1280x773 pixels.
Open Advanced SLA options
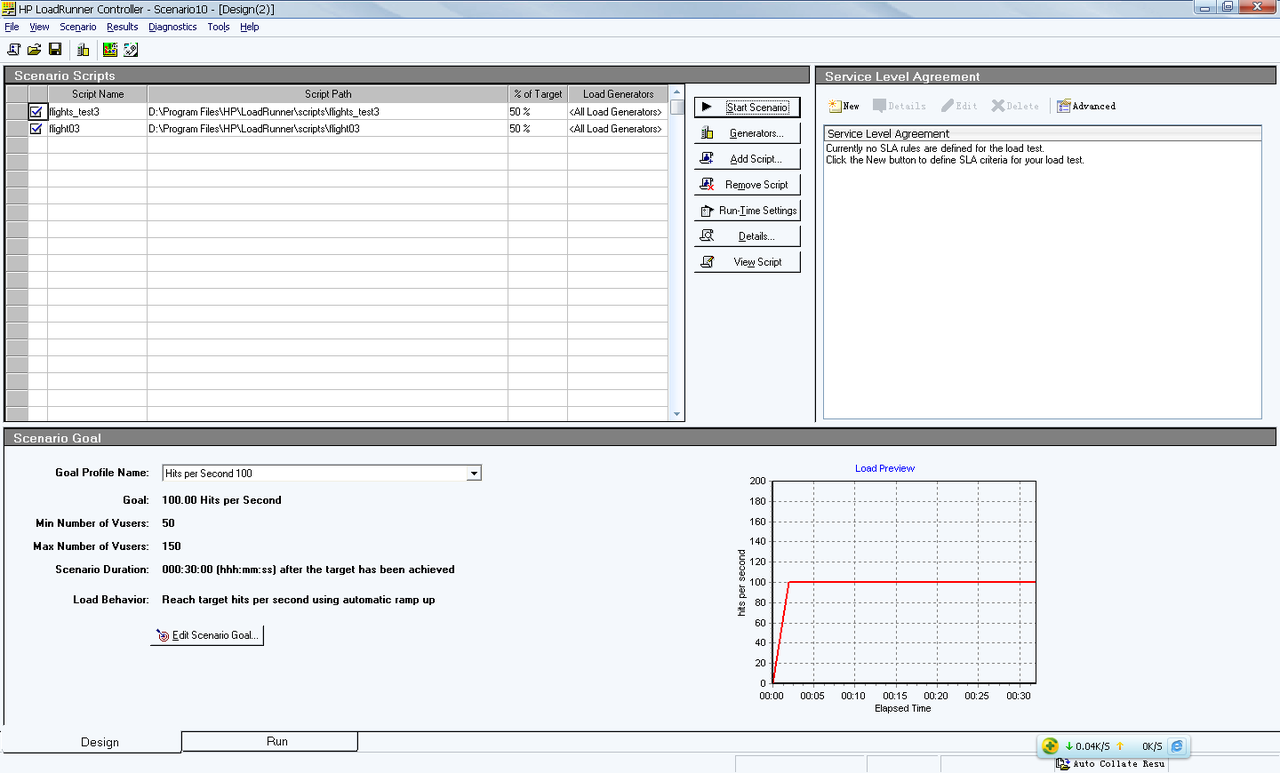tap(1086, 105)
